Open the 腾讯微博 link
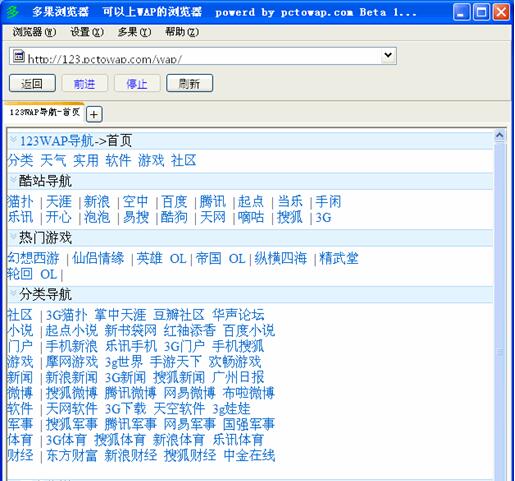Screen dimensions: 515x481 [130, 393]
